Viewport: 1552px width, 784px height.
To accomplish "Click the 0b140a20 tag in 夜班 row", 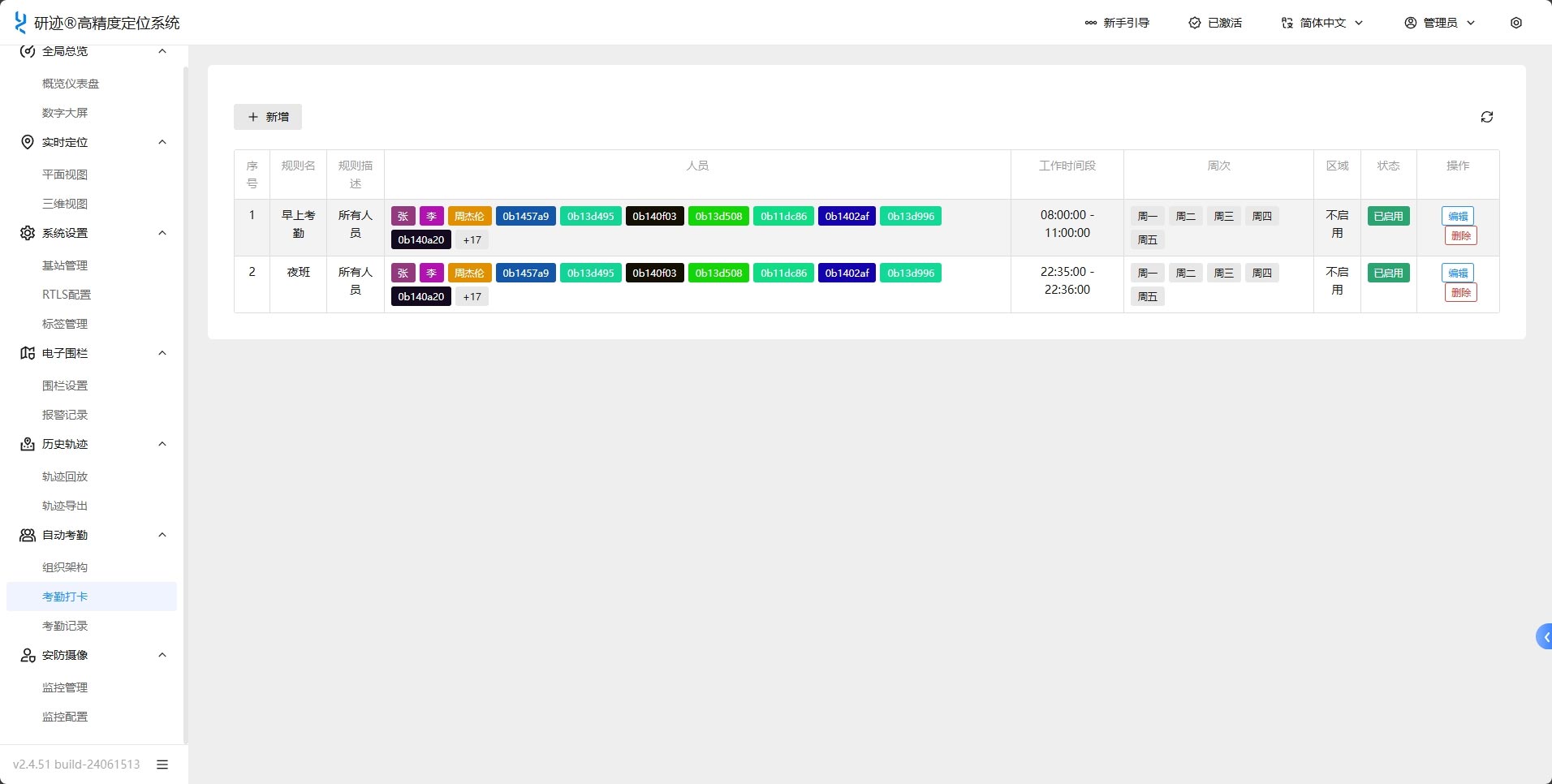I will [x=420, y=296].
